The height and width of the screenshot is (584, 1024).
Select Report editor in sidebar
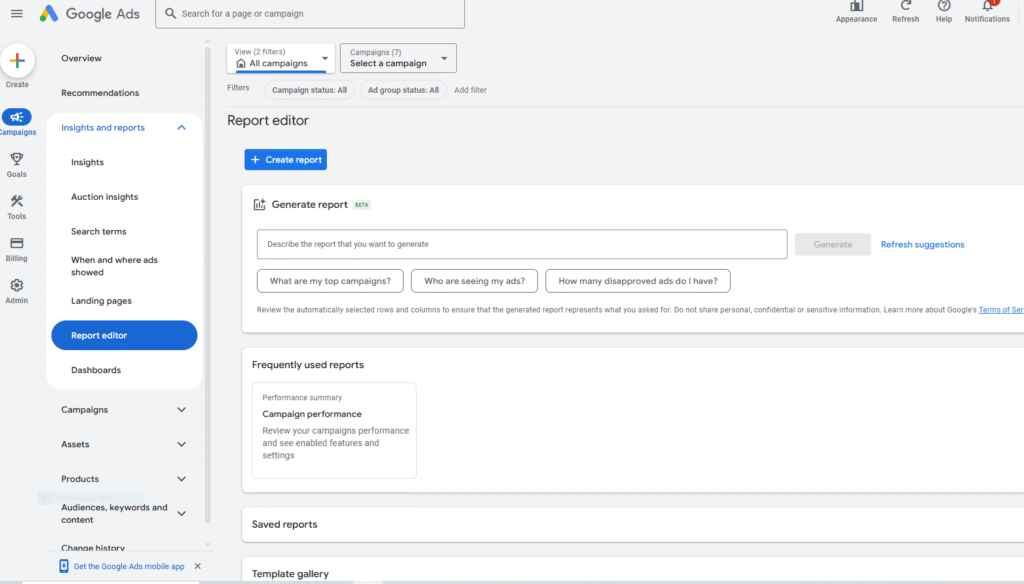coord(124,335)
